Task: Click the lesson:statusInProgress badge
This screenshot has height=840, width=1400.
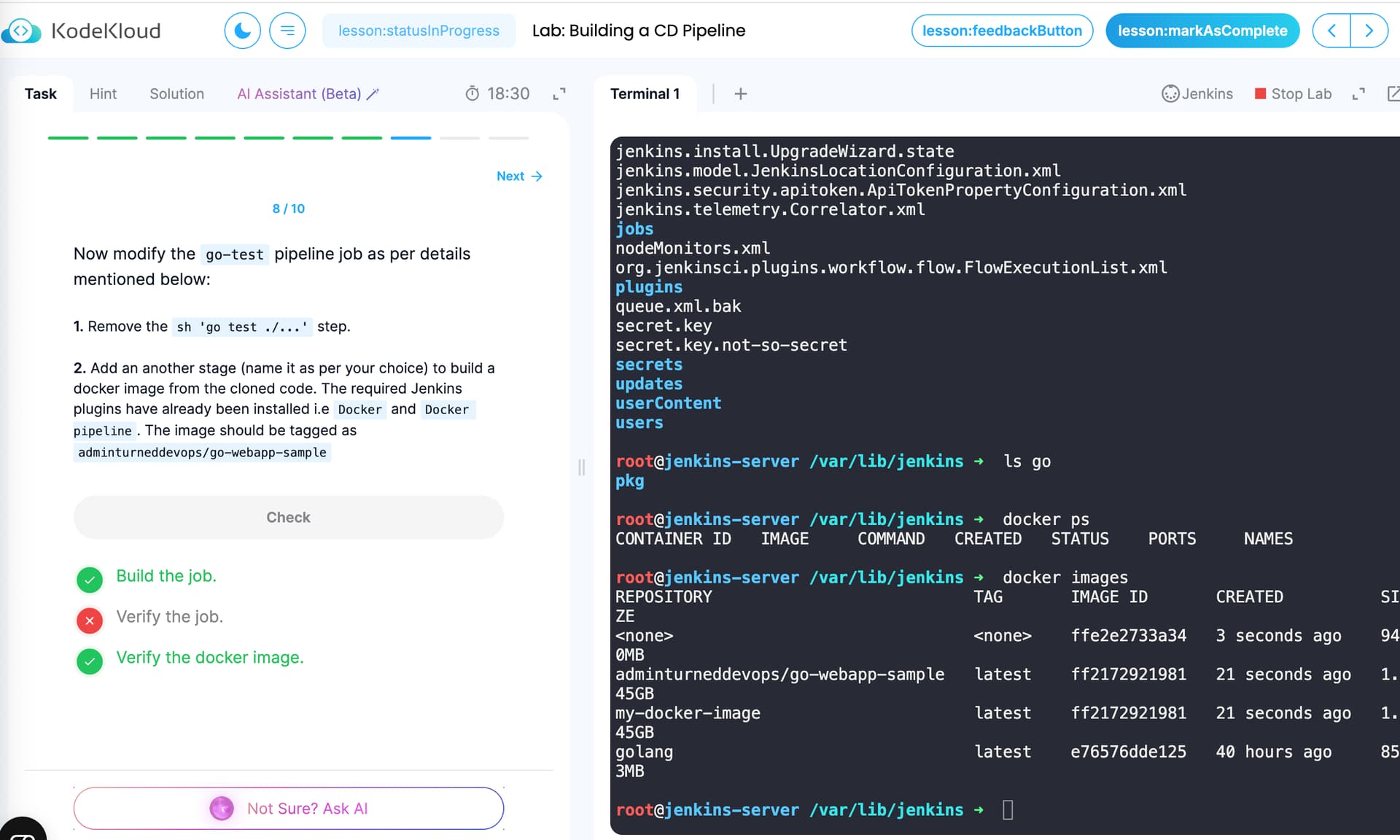Action: 419,31
